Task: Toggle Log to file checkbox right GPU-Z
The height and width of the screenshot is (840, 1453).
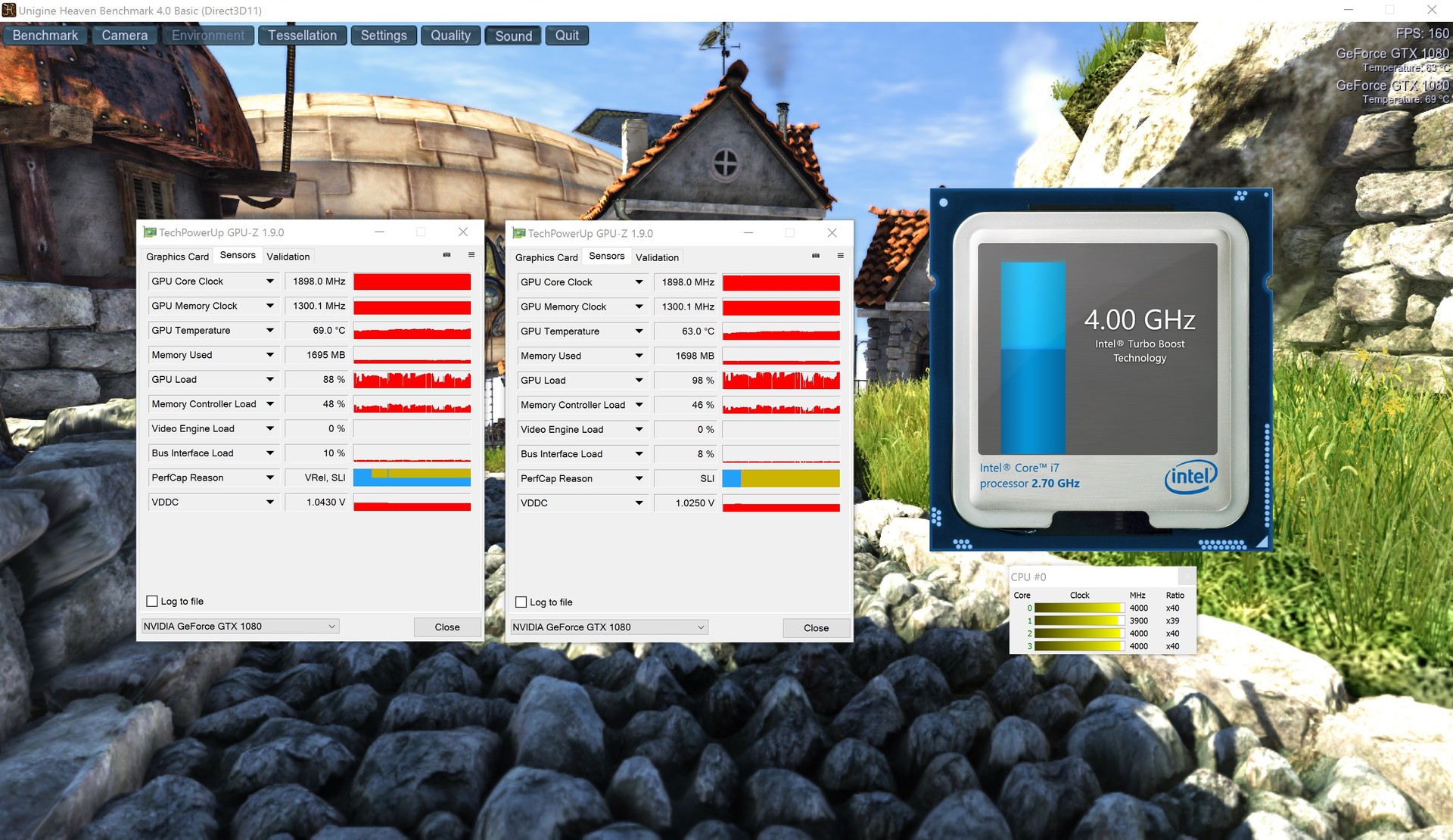Action: [521, 601]
